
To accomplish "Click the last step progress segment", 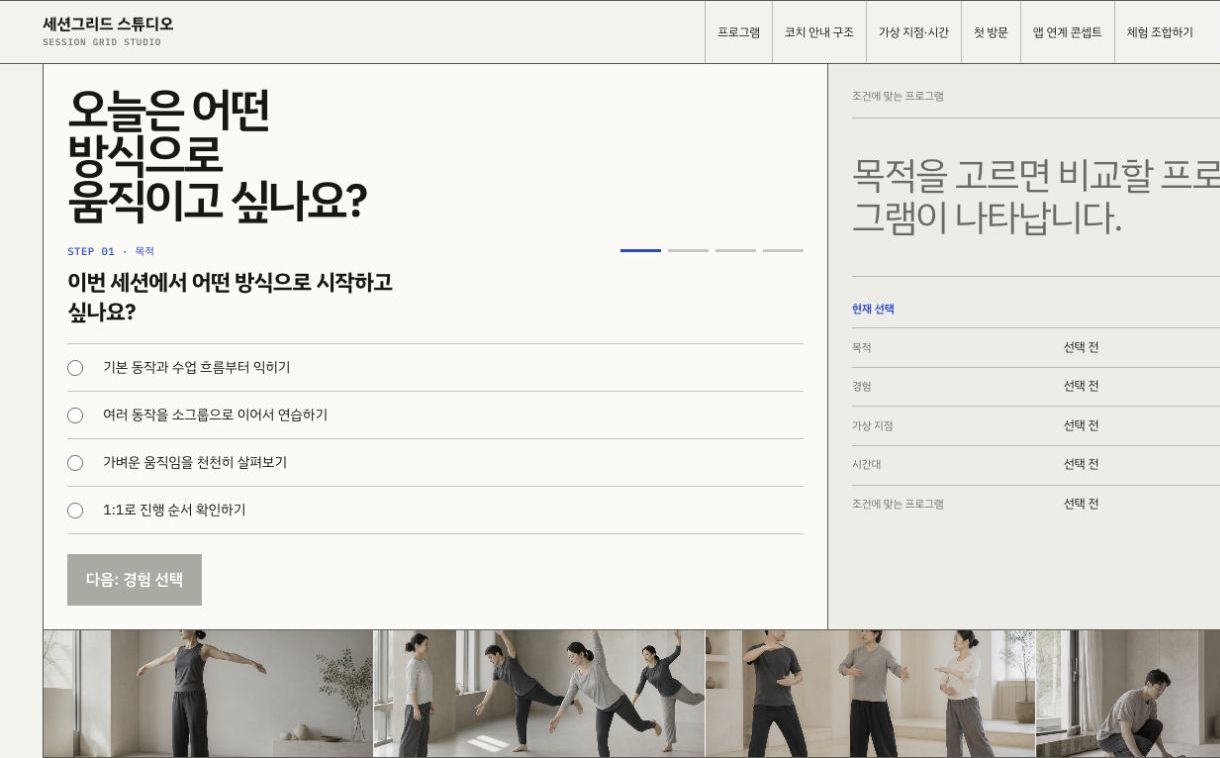I will [783, 250].
